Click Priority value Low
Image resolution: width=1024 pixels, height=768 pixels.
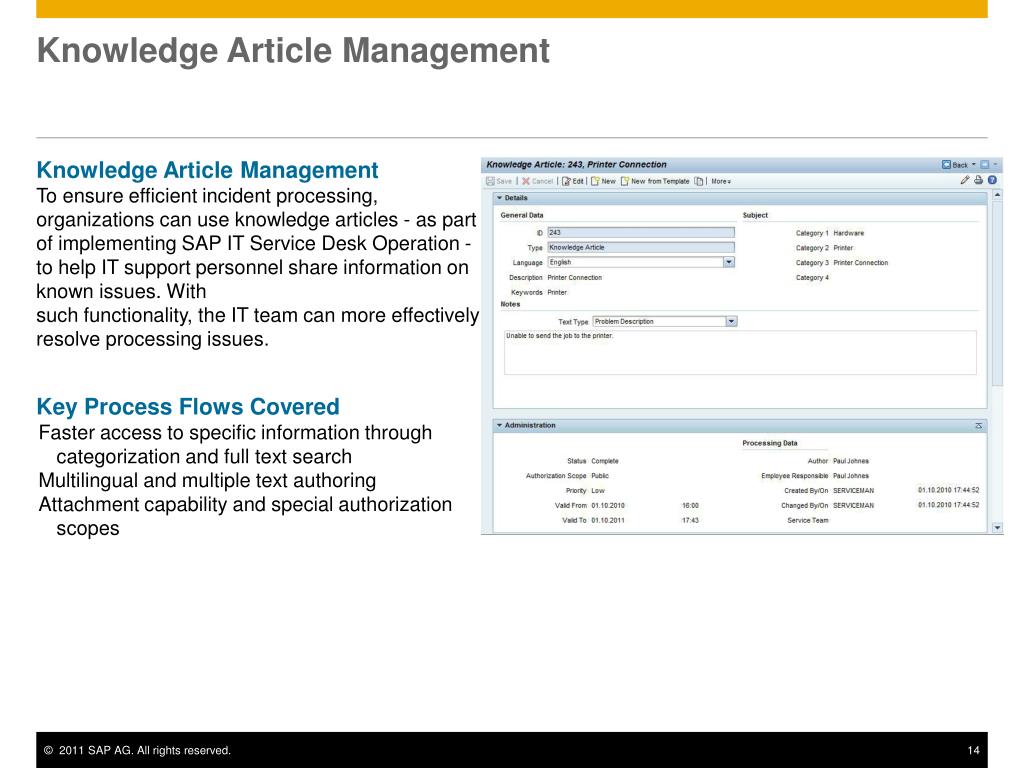coord(598,490)
